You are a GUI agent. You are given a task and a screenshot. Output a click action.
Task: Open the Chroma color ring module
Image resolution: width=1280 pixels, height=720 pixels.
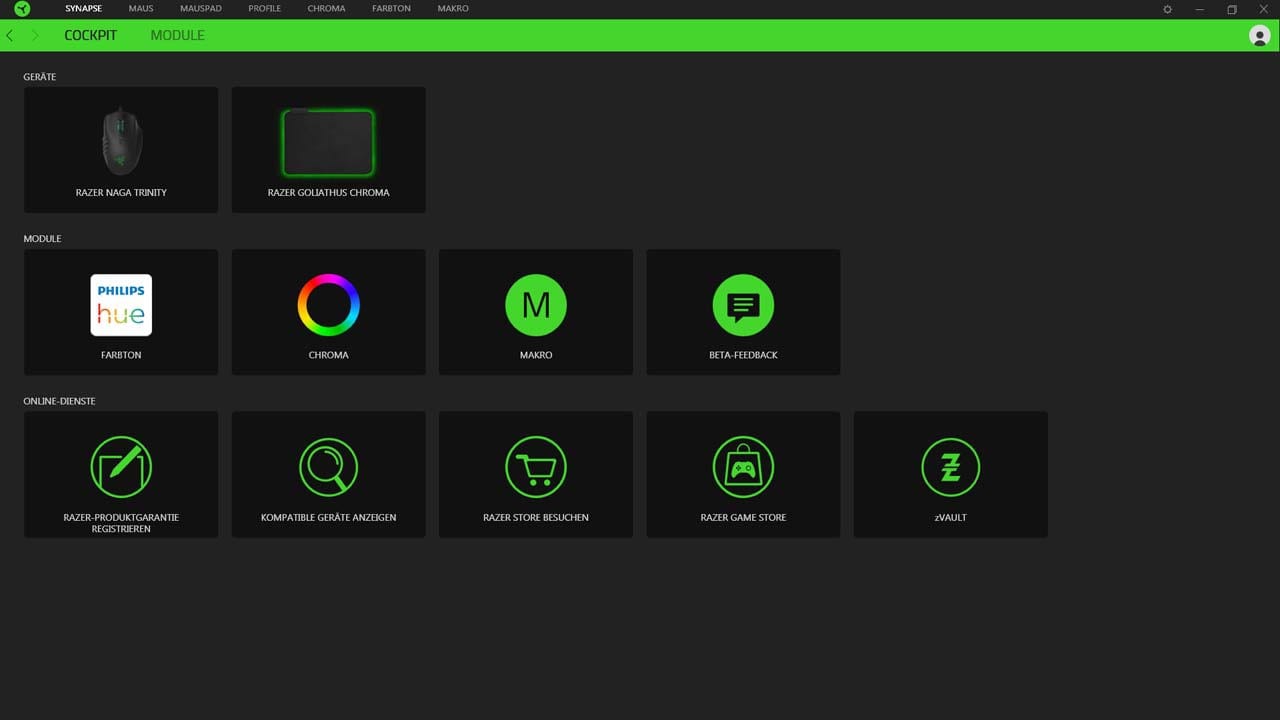point(328,306)
